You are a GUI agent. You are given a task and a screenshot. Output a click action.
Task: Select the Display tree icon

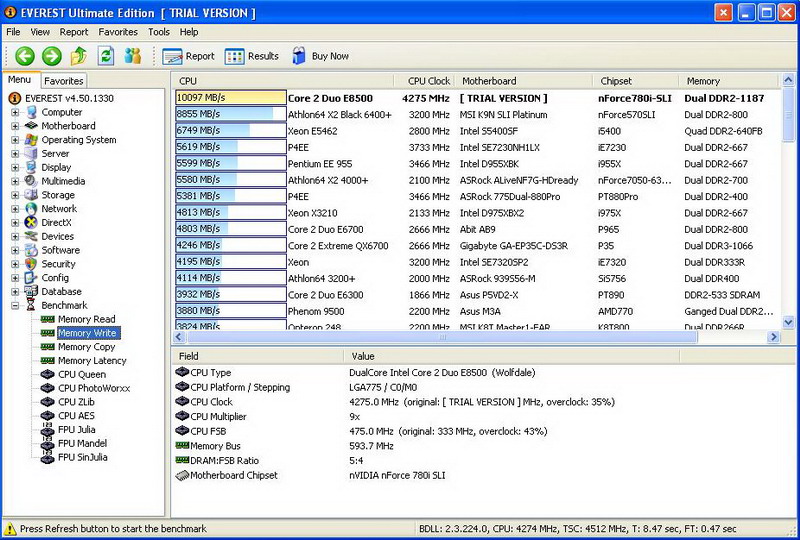coord(32,167)
